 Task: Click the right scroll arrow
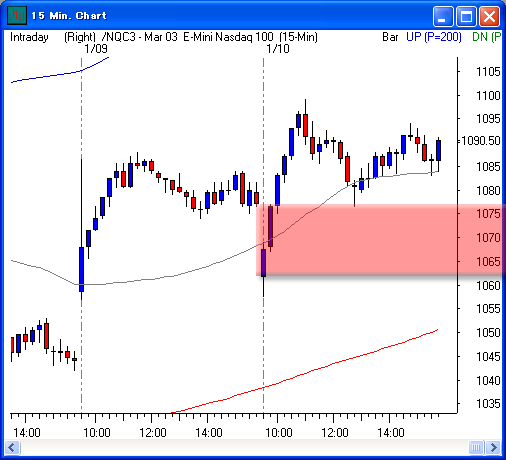click(493, 447)
